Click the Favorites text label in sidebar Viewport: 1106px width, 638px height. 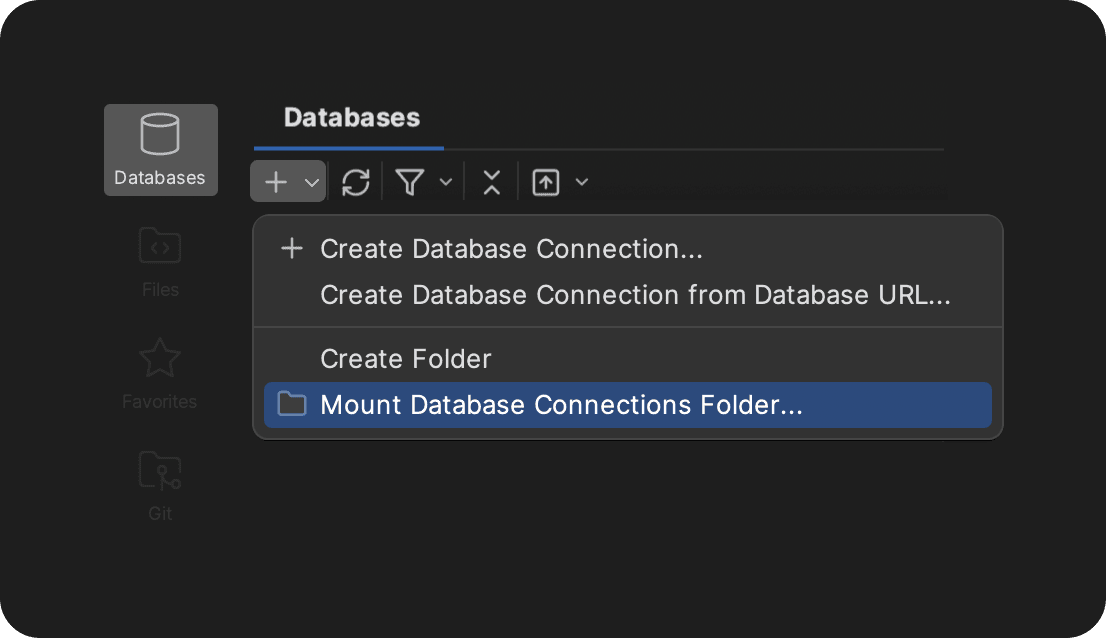(x=160, y=402)
